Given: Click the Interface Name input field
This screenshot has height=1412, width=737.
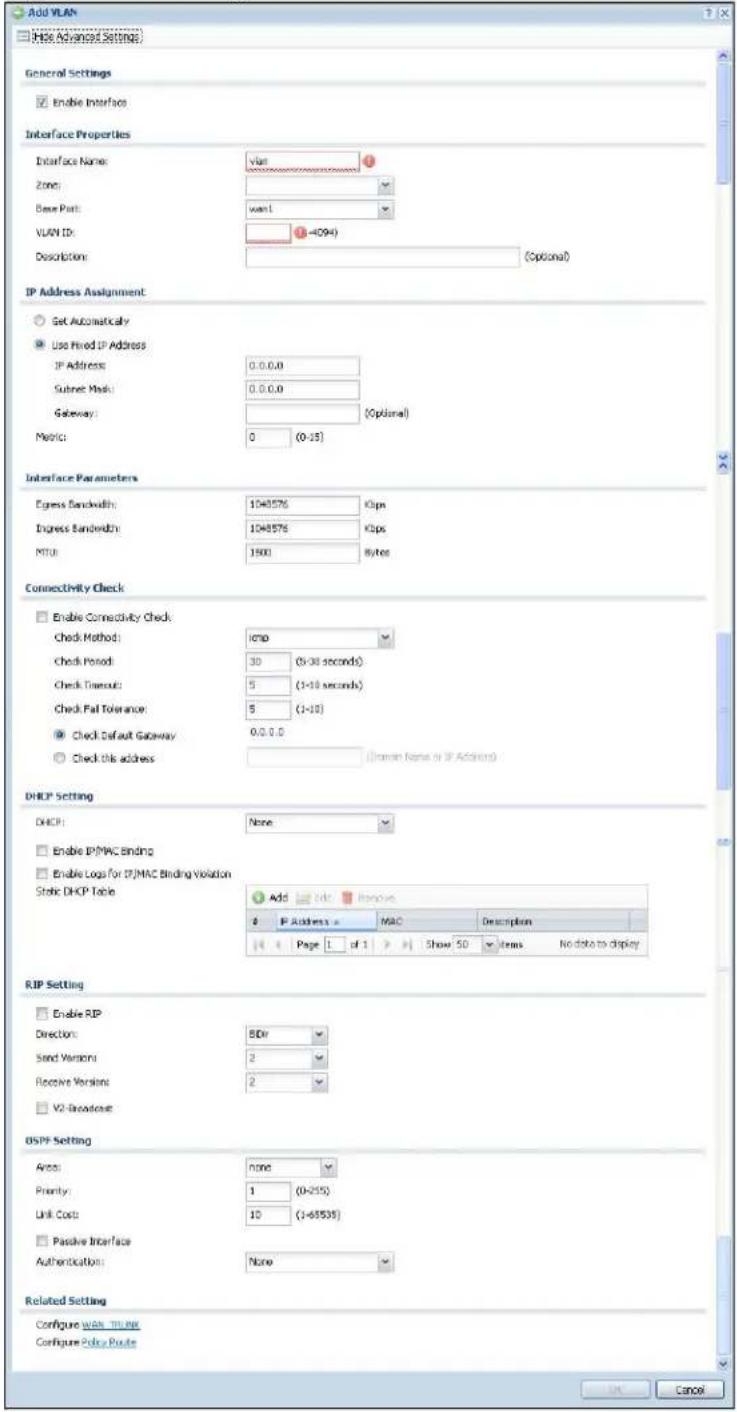Looking at the screenshot, I should [x=302, y=160].
